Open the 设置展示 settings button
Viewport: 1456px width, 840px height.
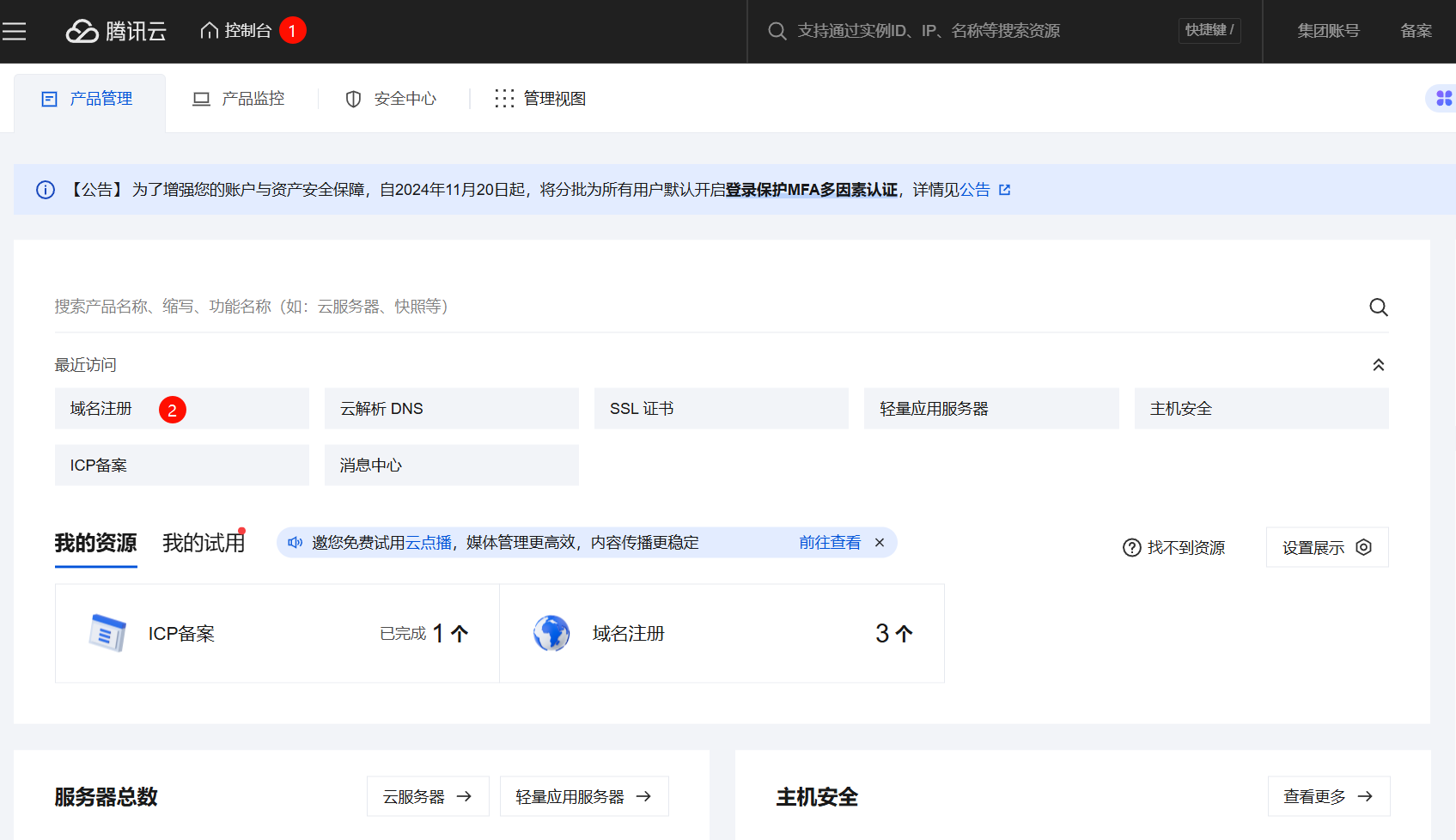click(1327, 548)
